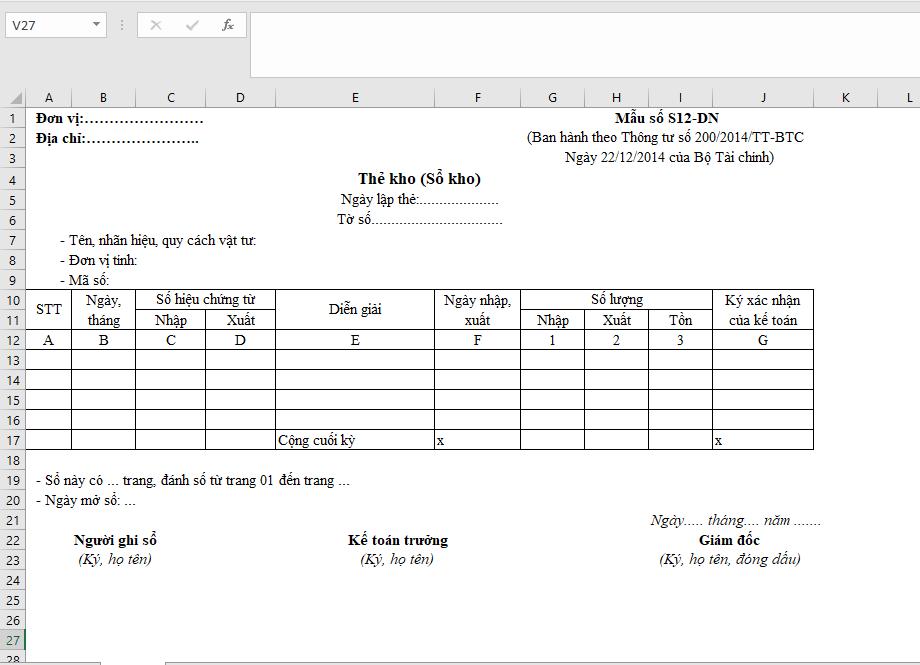920x665 pixels.
Task: Click inside the Name Box showing V27
Action: pyautogui.click(x=50, y=25)
